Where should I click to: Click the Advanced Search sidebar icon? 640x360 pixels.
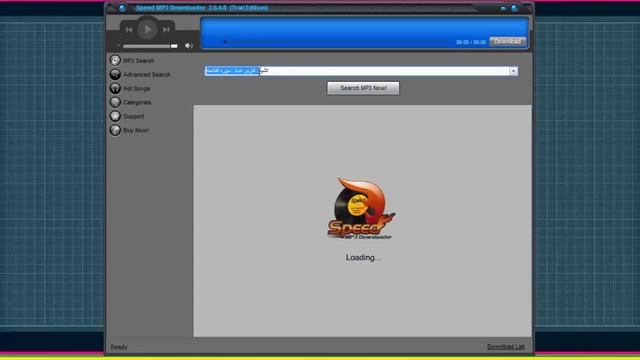pyautogui.click(x=115, y=74)
